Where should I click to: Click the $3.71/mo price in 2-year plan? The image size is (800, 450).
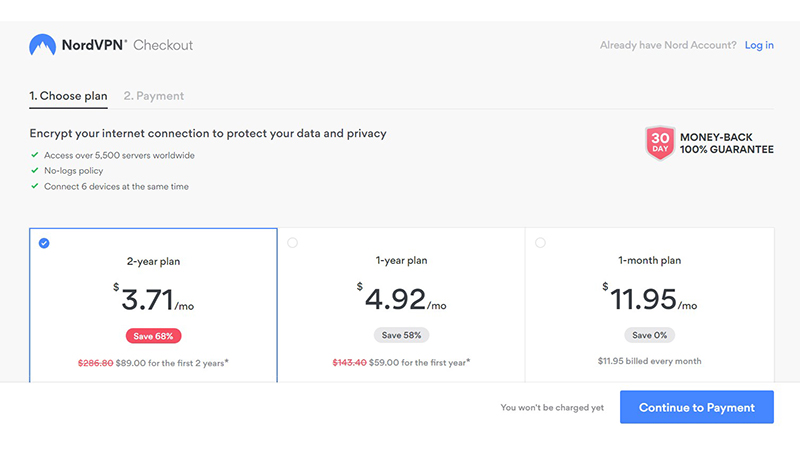(154, 298)
